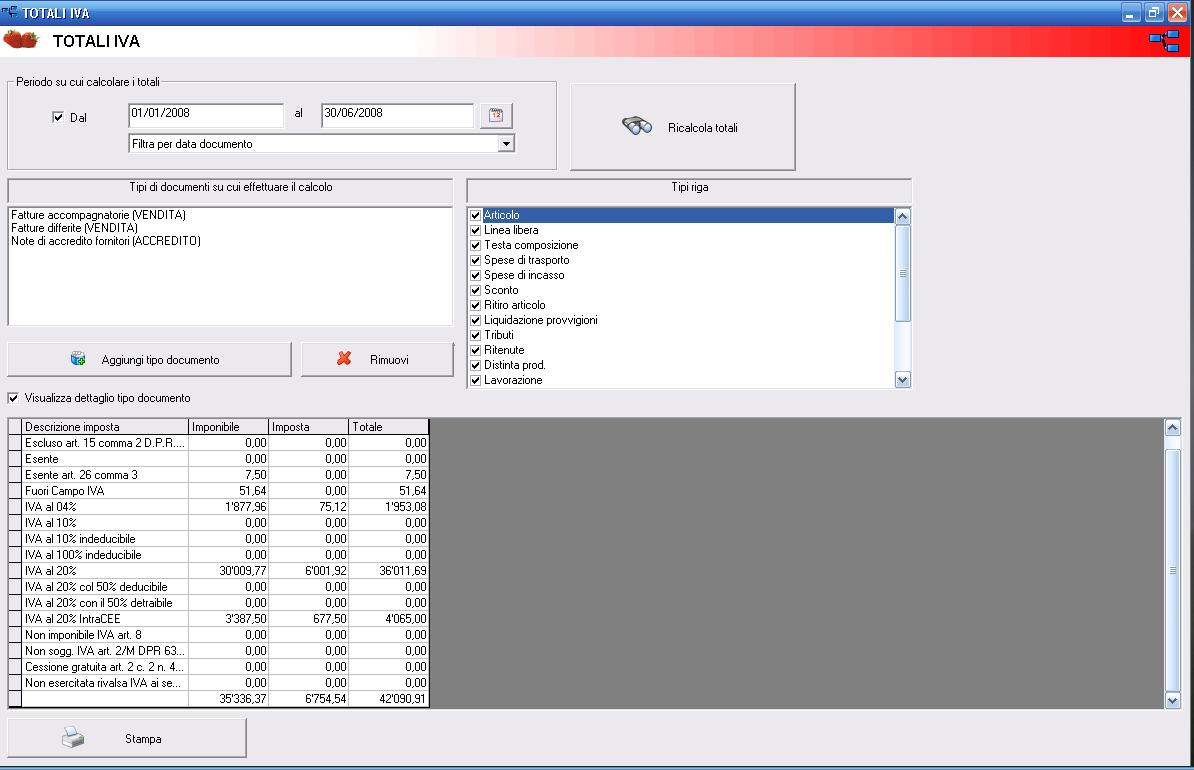Click the total imponibile cell 35'336,37
The width and height of the screenshot is (1194, 770).
point(228,698)
